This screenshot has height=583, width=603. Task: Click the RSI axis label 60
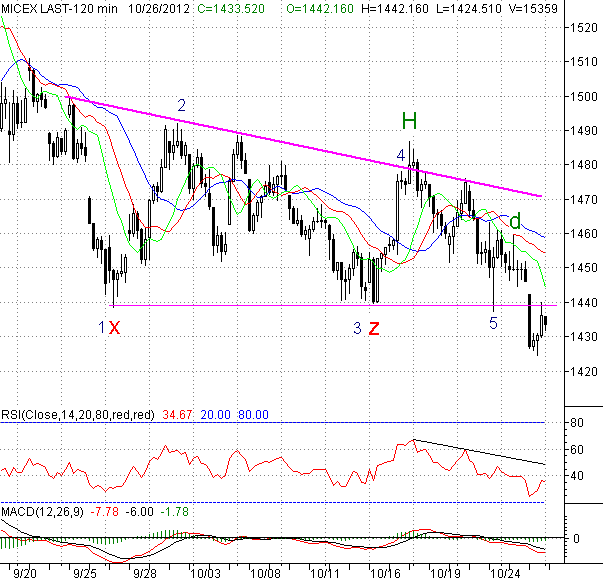tap(577, 449)
